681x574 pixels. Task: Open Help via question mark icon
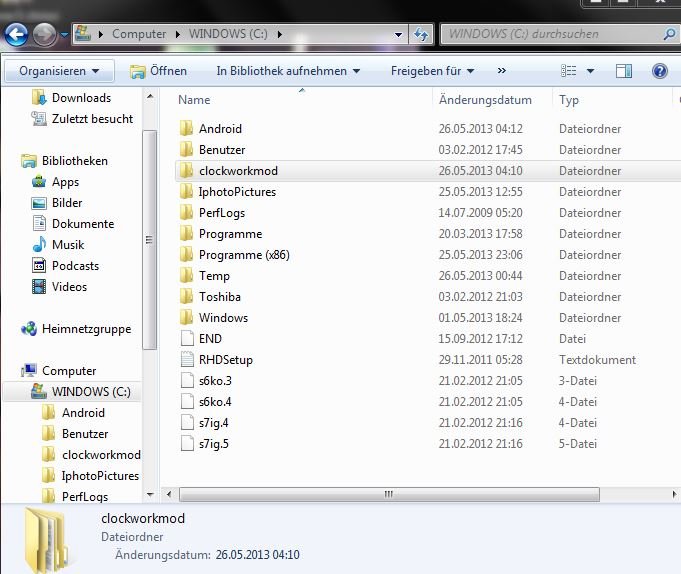click(659, 71)
